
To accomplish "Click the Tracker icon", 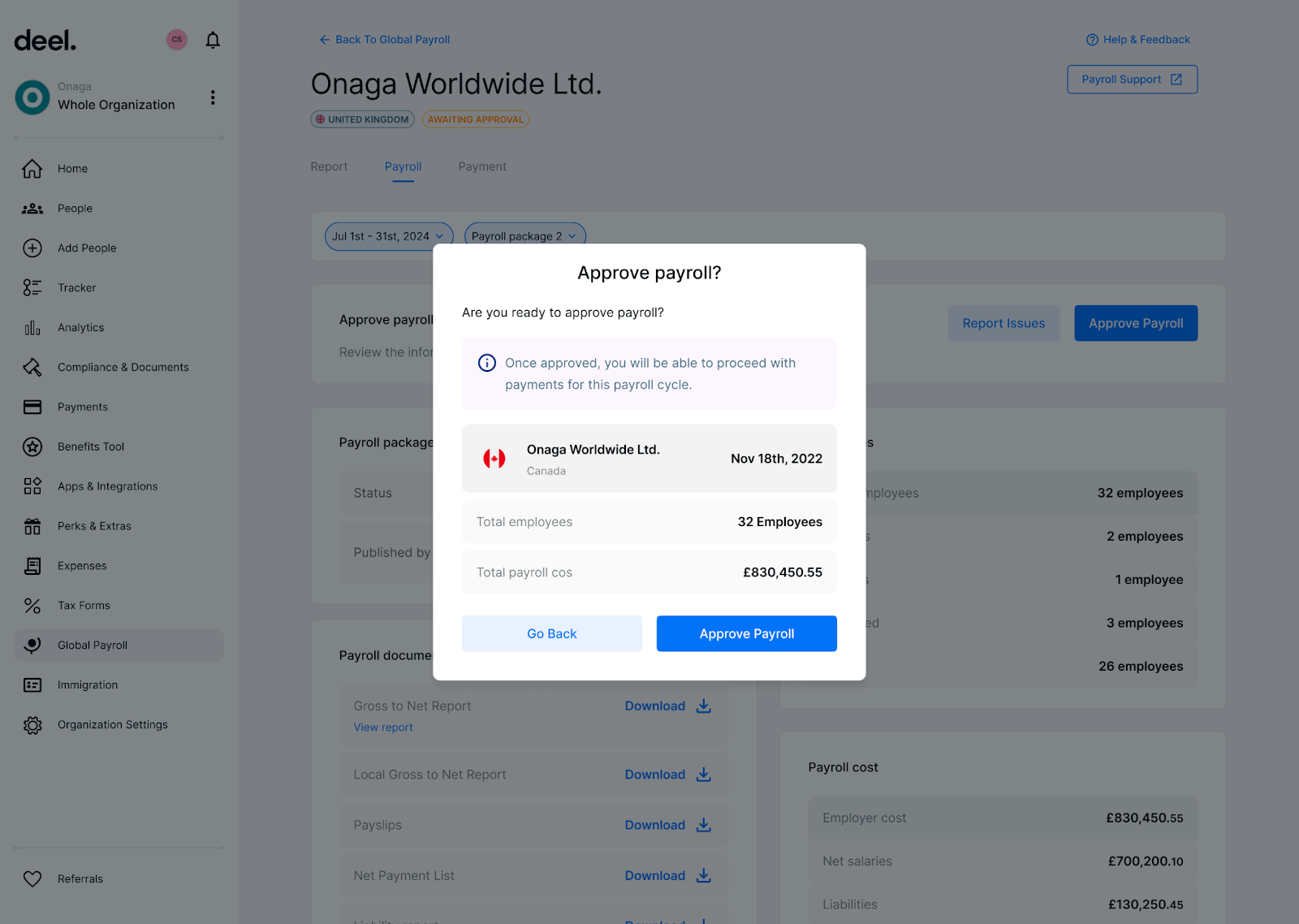I will pyautogui.click(x=32, y=288).
